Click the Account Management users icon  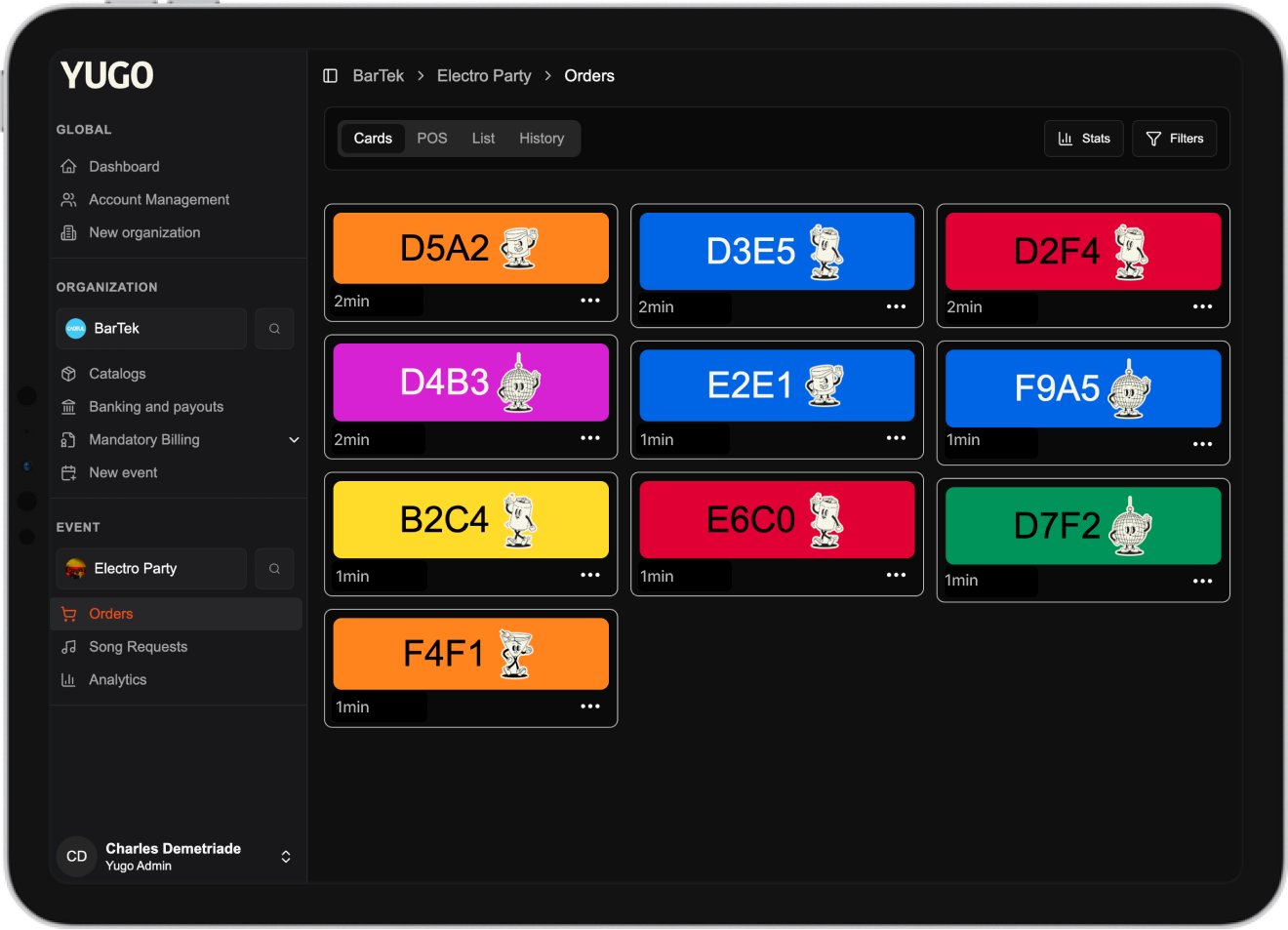(x=68, y=200)
